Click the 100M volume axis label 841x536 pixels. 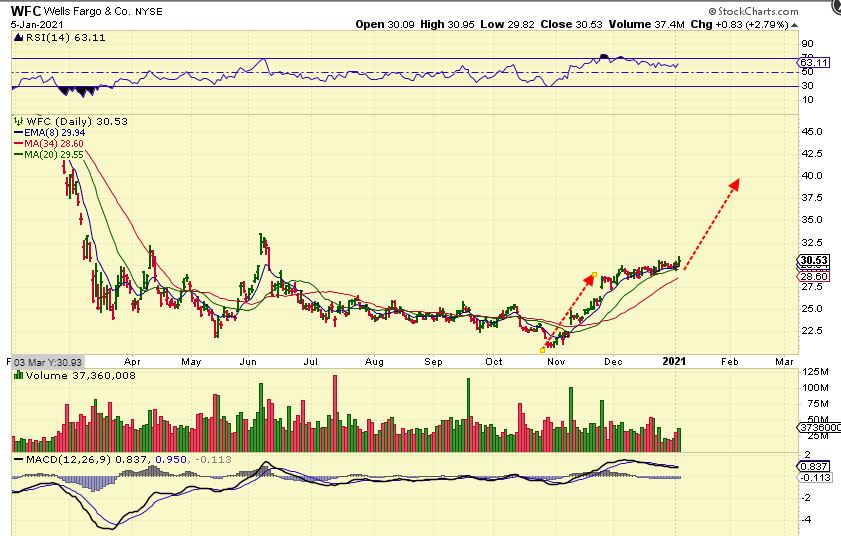pyautogui.click(x=815, y=387)
